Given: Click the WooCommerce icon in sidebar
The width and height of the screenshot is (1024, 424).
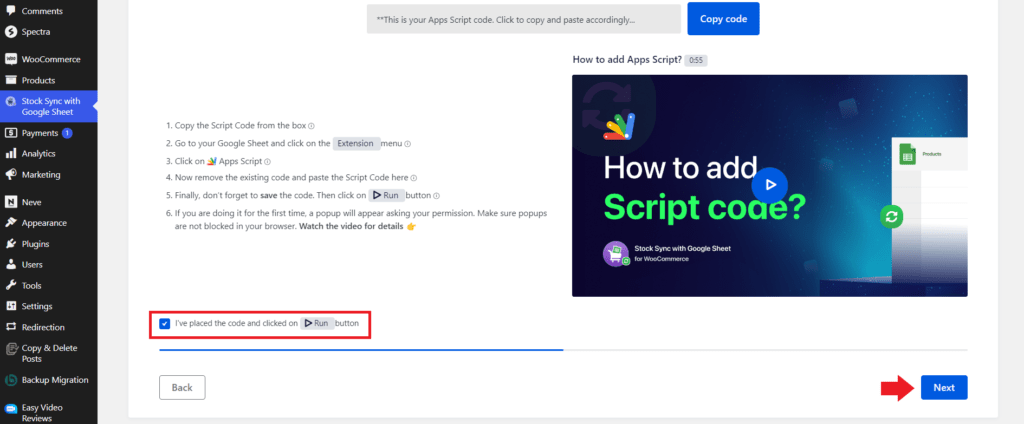Looking at the screenshot, I should (x=10, y=59).
